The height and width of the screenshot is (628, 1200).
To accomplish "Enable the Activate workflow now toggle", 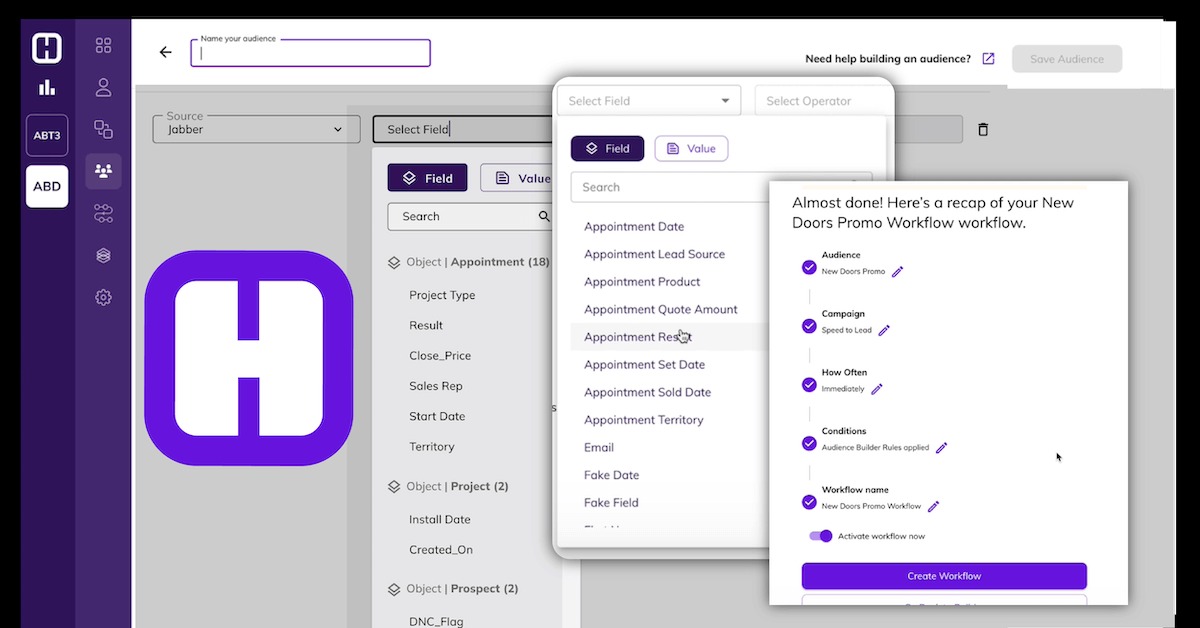I will tap(820, 536).
